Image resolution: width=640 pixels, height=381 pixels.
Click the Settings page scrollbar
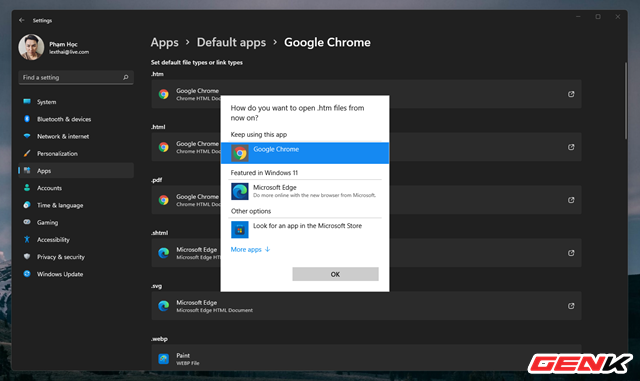point(625,100)
